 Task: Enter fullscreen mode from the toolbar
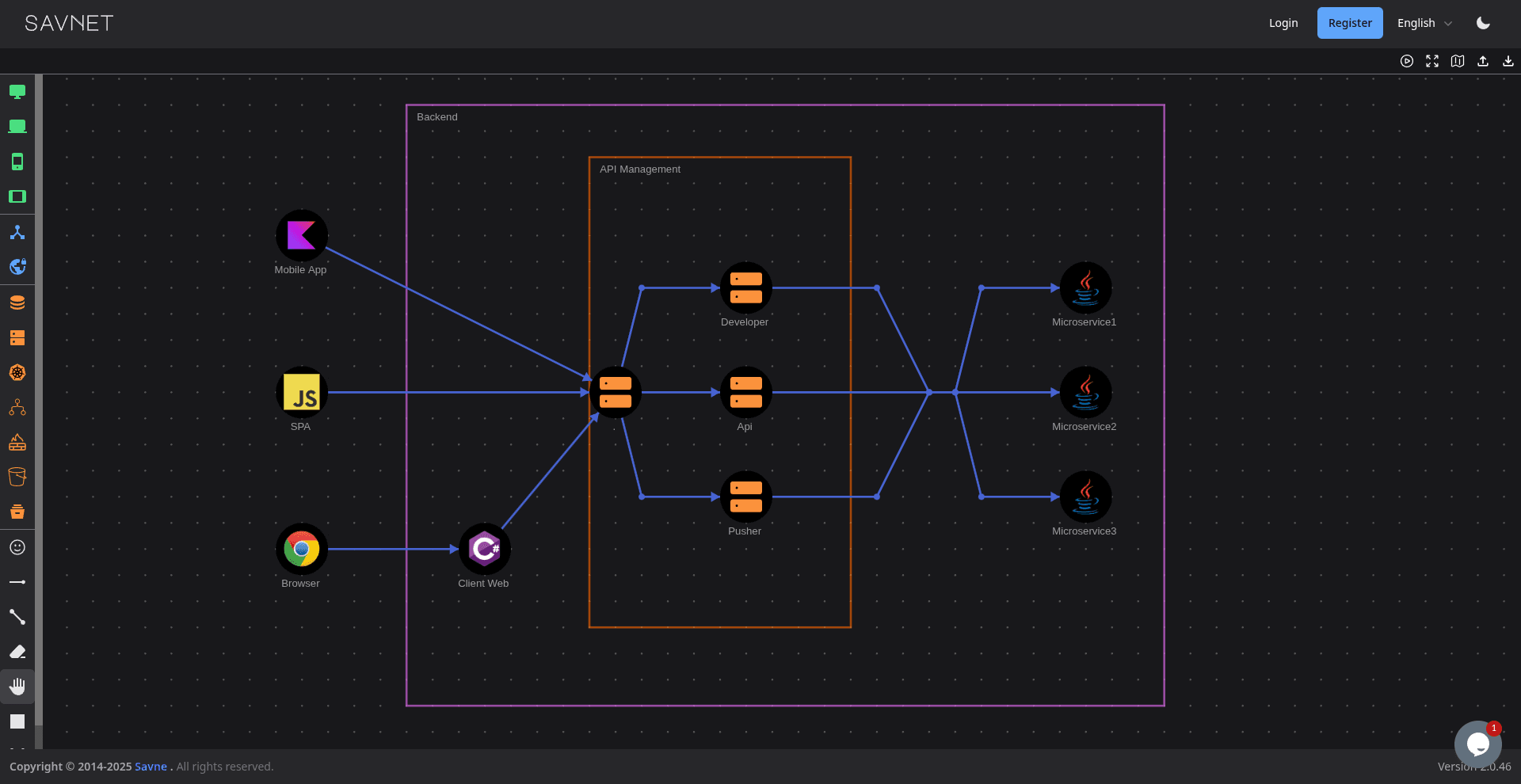pos(1432,61)
